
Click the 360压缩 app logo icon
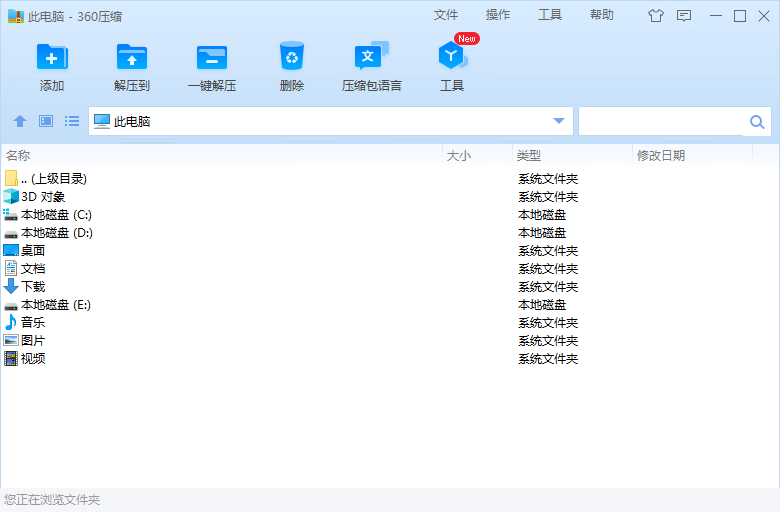pyautogui.click(x=16, y=16)
